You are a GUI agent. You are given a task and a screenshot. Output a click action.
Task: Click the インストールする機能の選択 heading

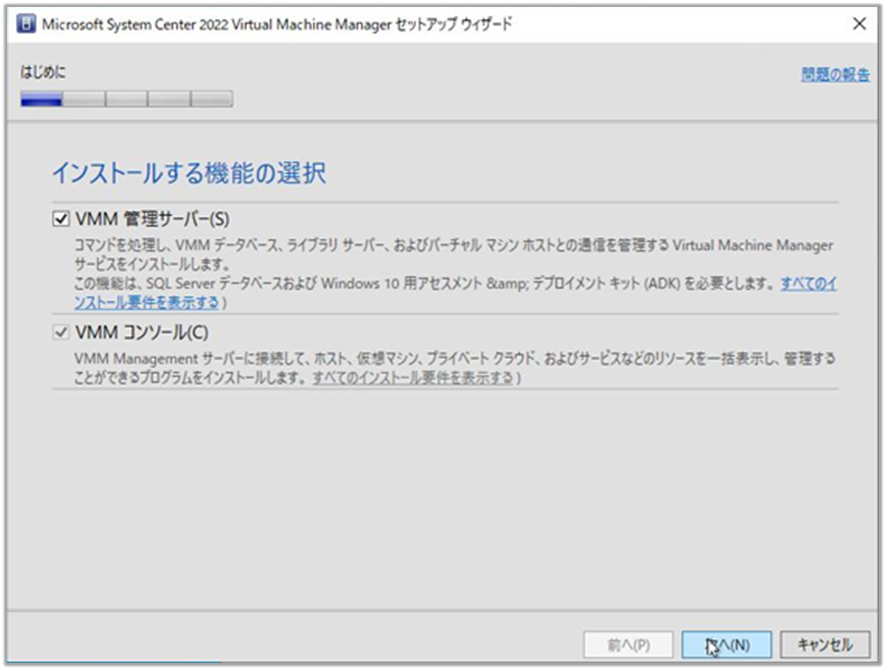189,172
